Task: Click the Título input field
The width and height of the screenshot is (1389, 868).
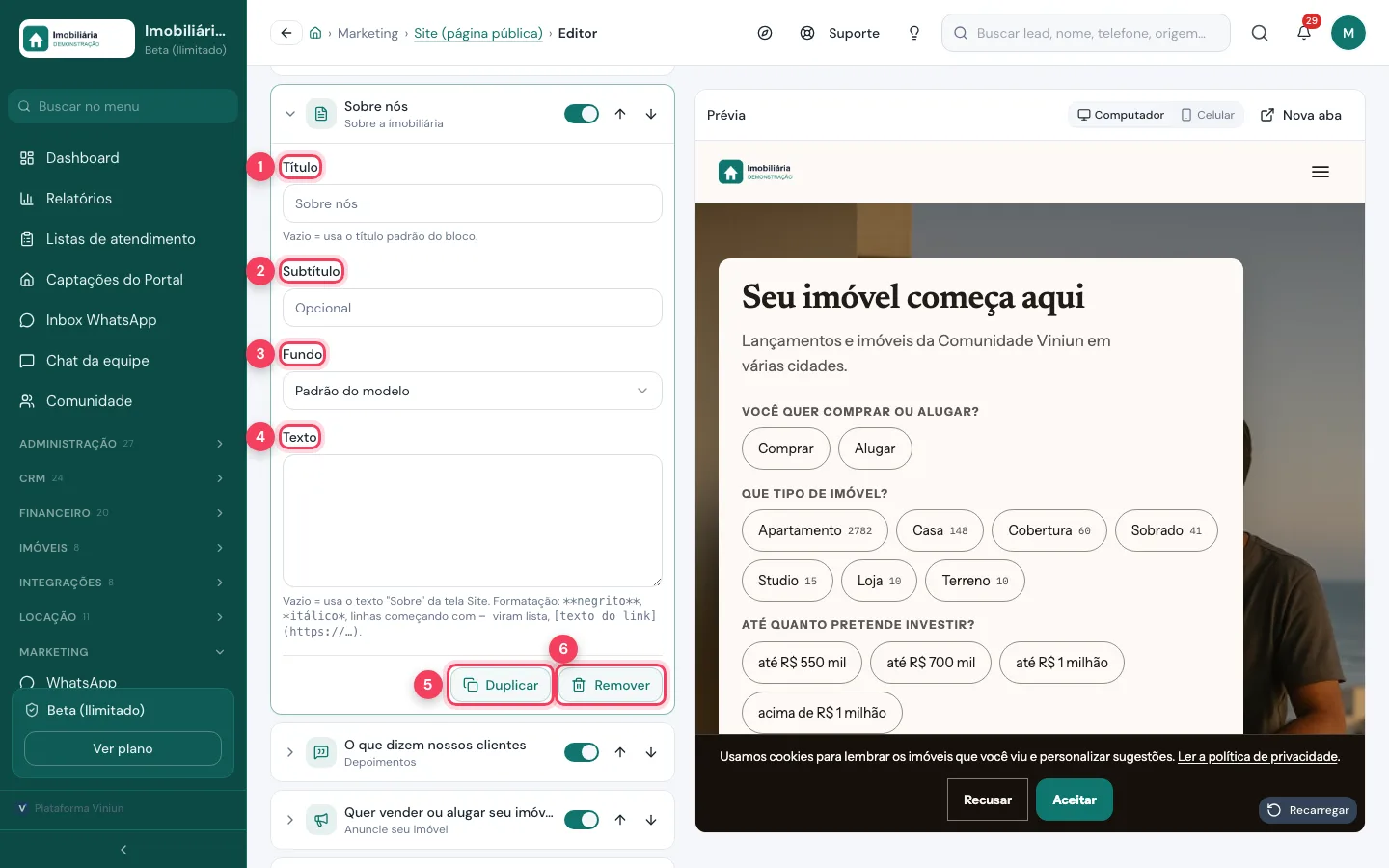Action: [473, 203]
